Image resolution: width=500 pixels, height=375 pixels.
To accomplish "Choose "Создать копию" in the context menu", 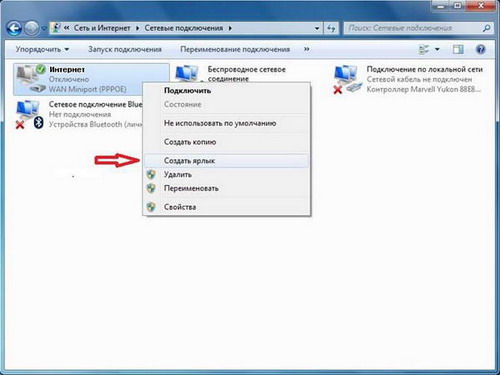I will click(227, 142).
